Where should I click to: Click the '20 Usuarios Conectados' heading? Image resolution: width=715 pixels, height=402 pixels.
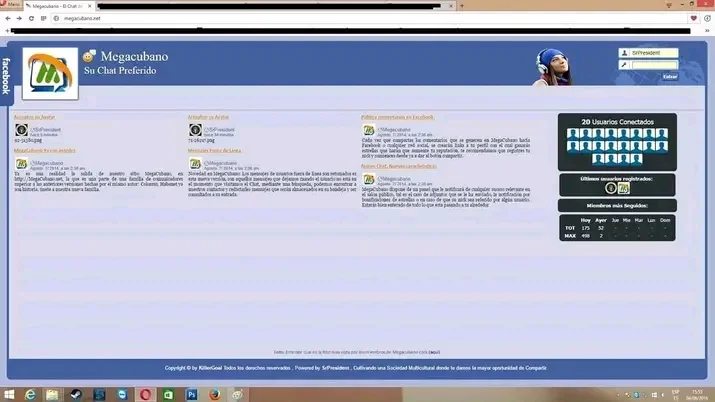617,122
